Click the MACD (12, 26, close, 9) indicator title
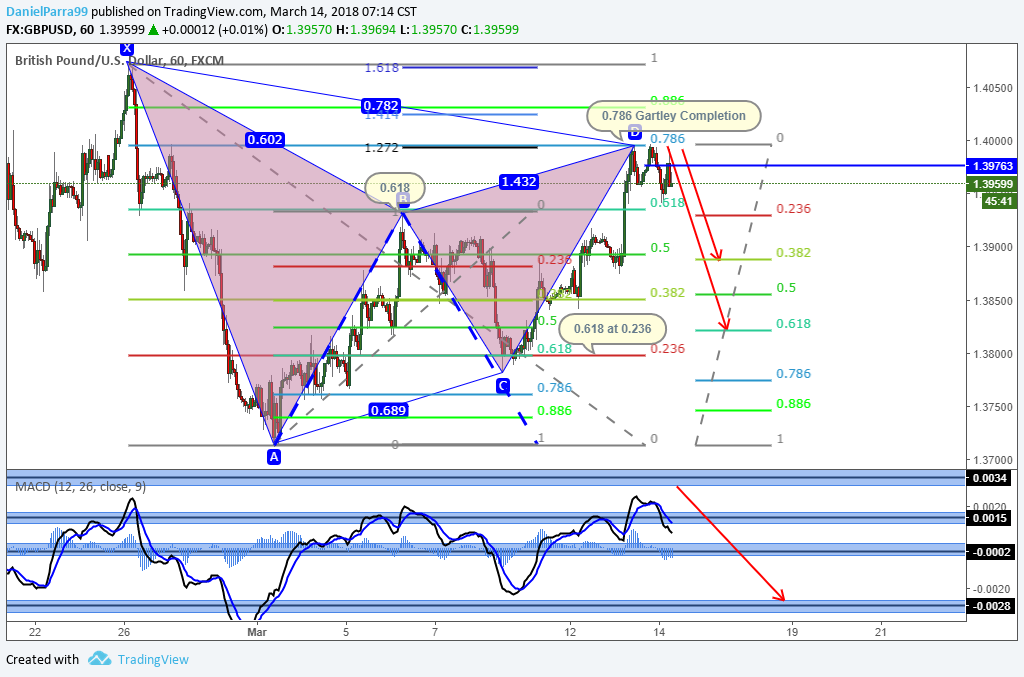The height and width of the screenshot is (677, 1024). click(x=80, y=486)
